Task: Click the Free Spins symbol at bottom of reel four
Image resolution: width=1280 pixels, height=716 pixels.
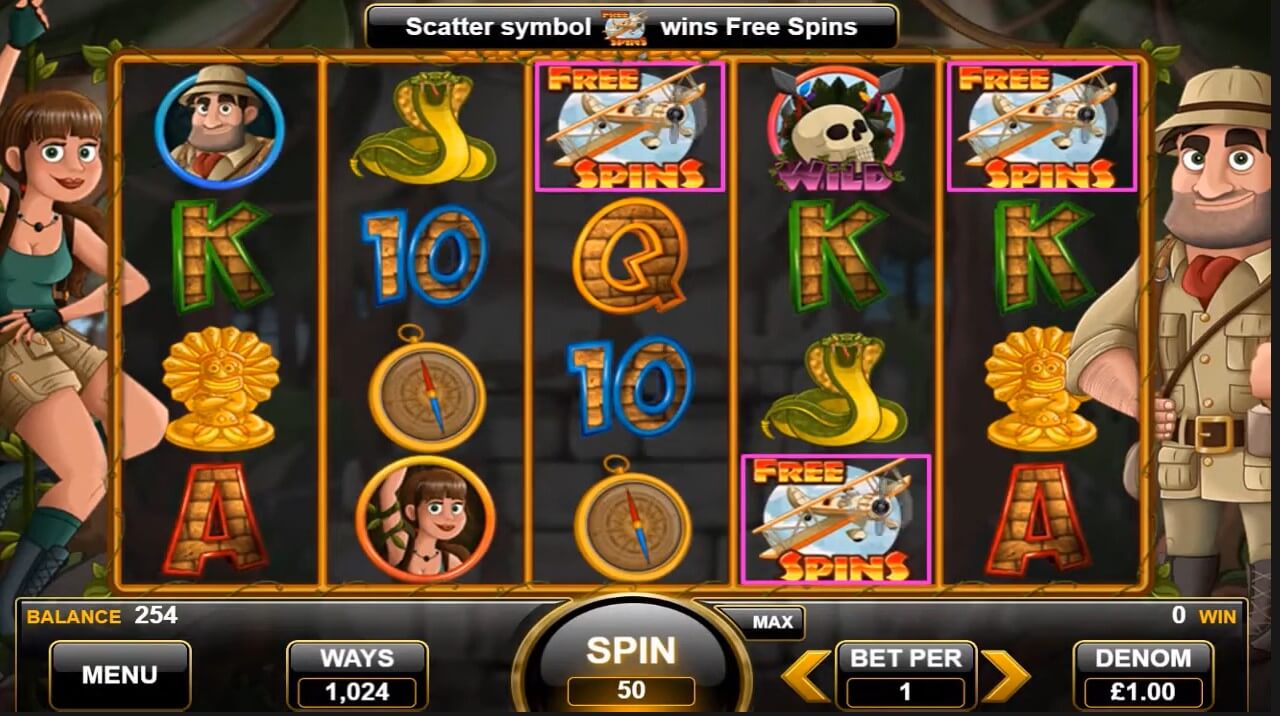Action: pos(836,519)
